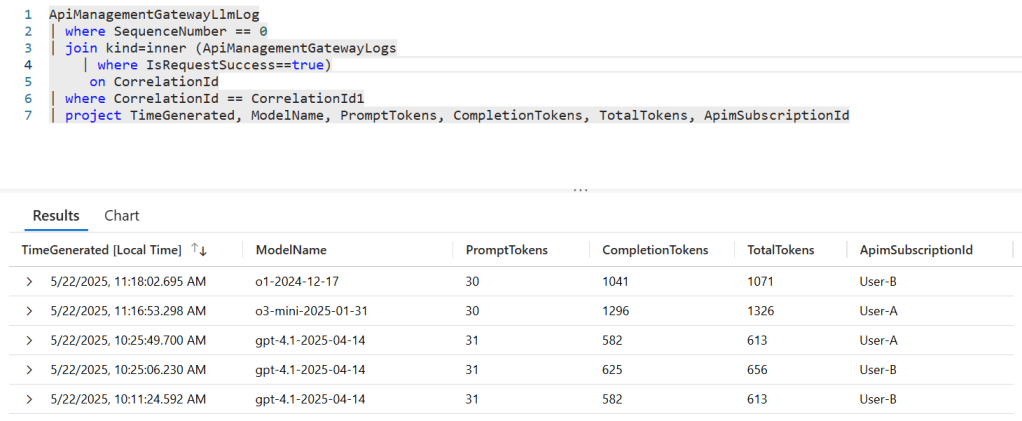Click the ellipsis splitter handle above results
The width and height of the screenshot is (1022, 421).
(580, 189)
